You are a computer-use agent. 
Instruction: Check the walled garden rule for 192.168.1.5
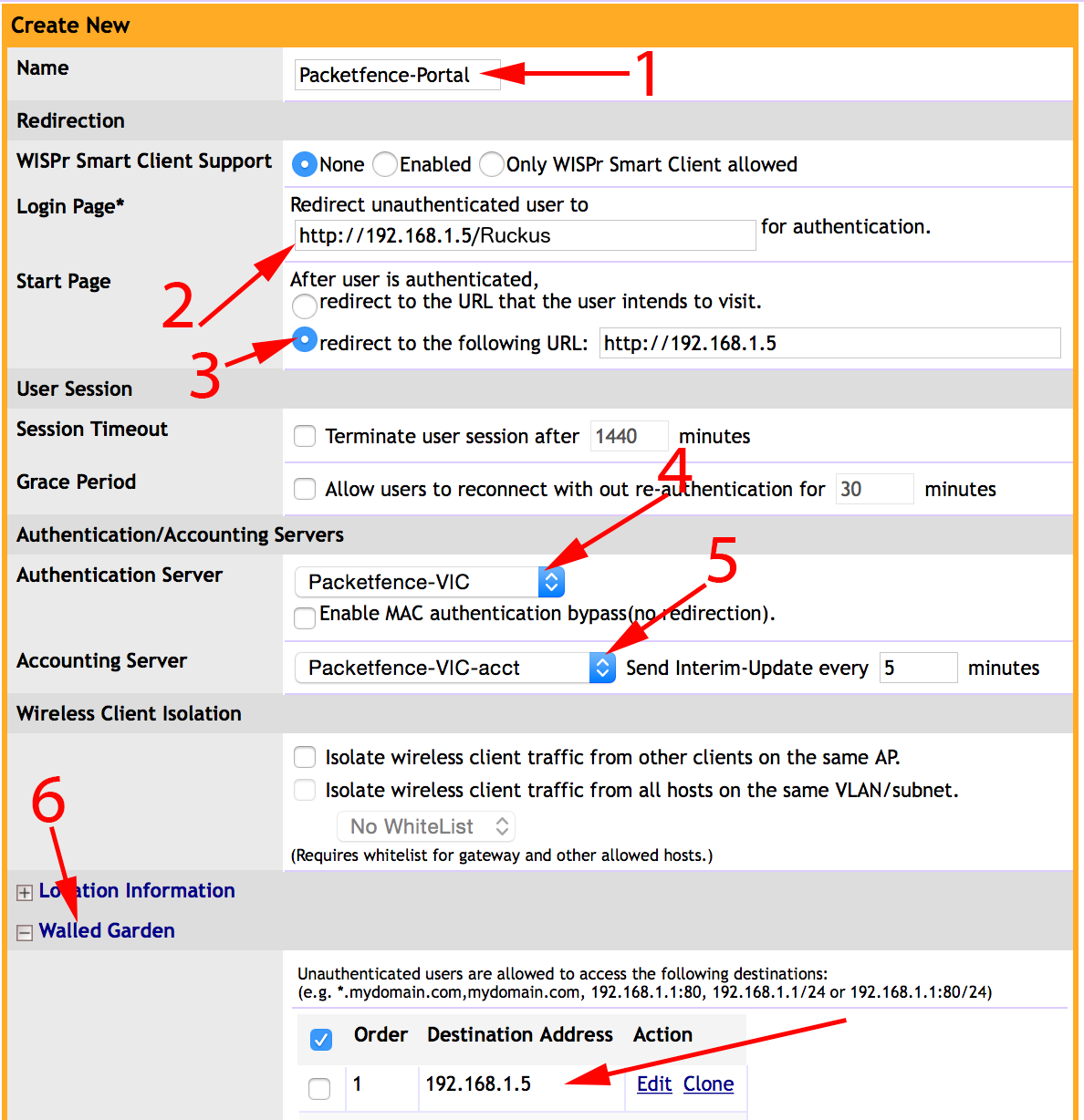[320, 1088]
